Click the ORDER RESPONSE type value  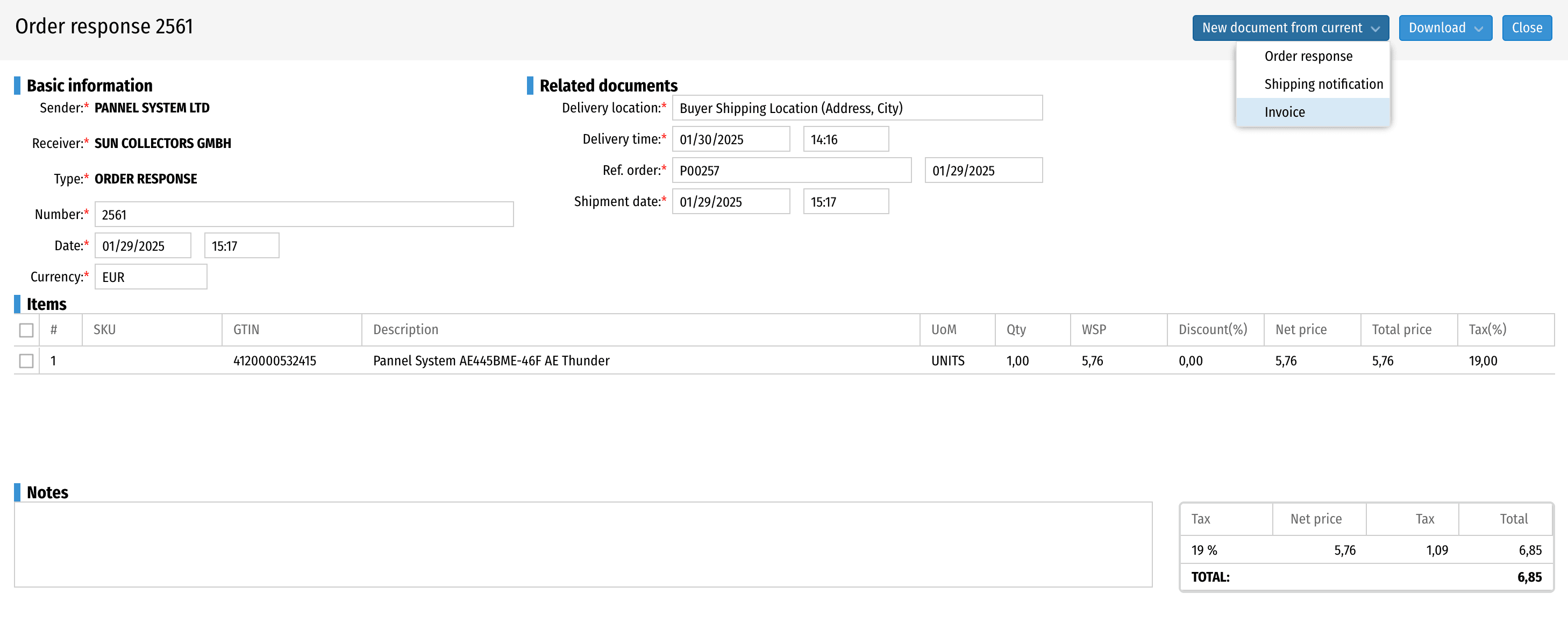(146, 179)
